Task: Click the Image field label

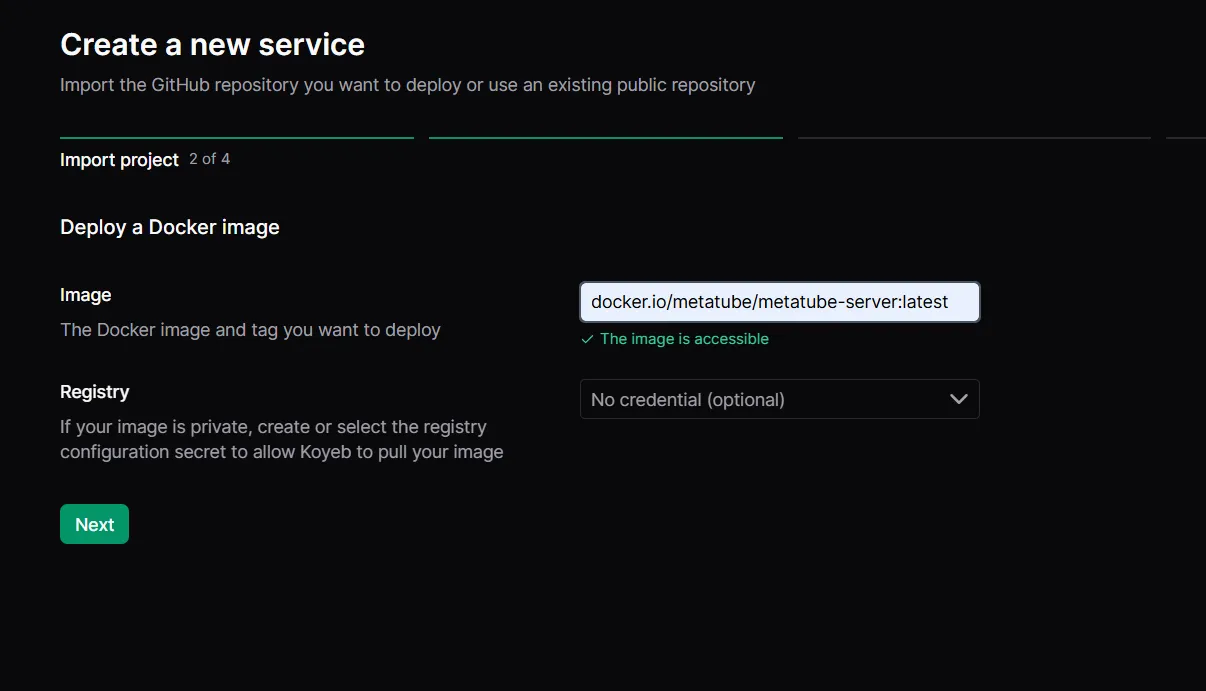Action: (86, 295)
